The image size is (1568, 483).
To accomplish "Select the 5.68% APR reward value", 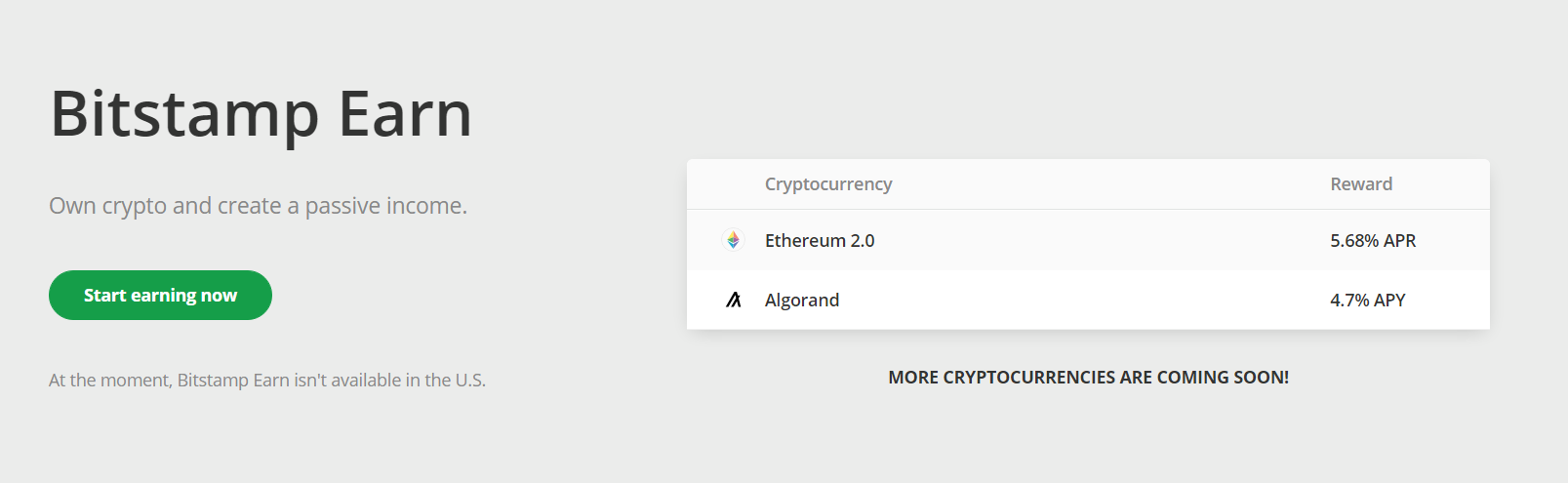I will point(1373,240).
